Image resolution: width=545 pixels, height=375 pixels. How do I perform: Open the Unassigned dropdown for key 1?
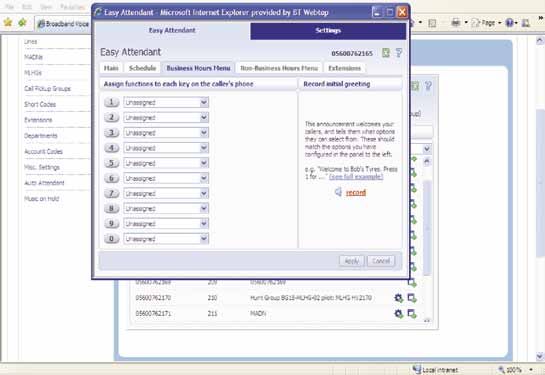pyautogui.click(x=166, y=102)
